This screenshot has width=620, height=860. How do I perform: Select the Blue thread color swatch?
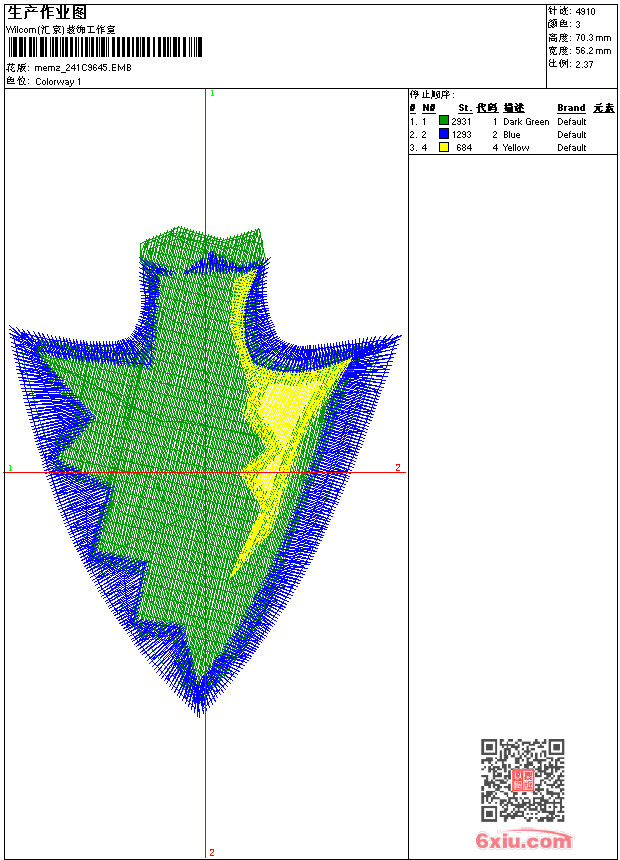click(x=444, y=134)
